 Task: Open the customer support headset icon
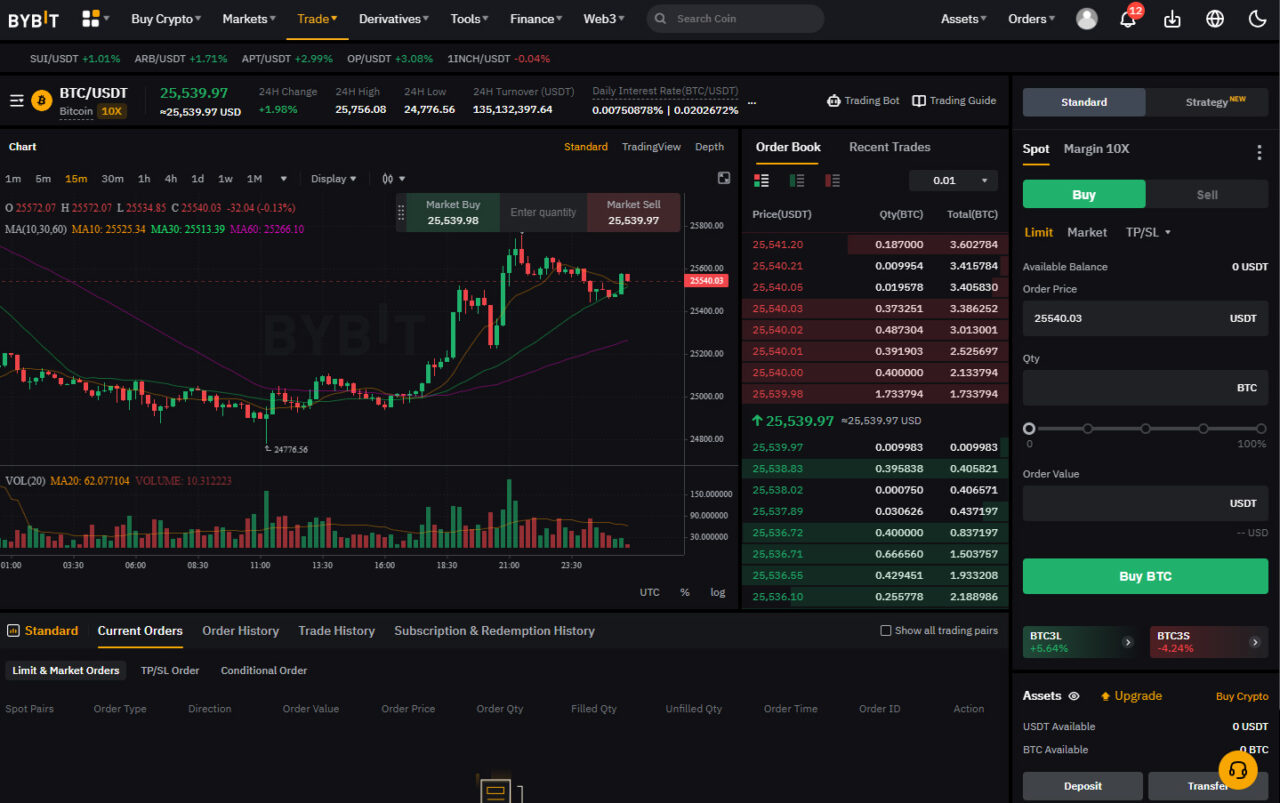point(1238,770)
